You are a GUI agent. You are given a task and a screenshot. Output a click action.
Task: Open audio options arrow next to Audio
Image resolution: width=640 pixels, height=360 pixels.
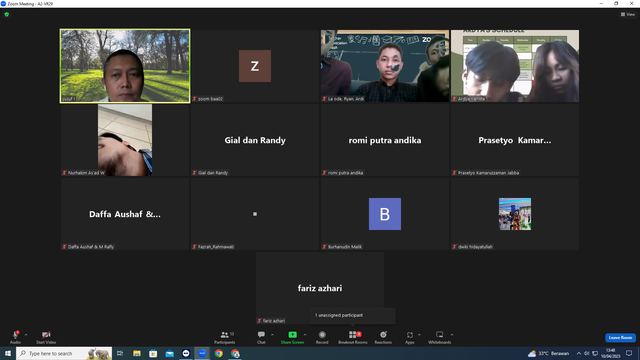26,335
